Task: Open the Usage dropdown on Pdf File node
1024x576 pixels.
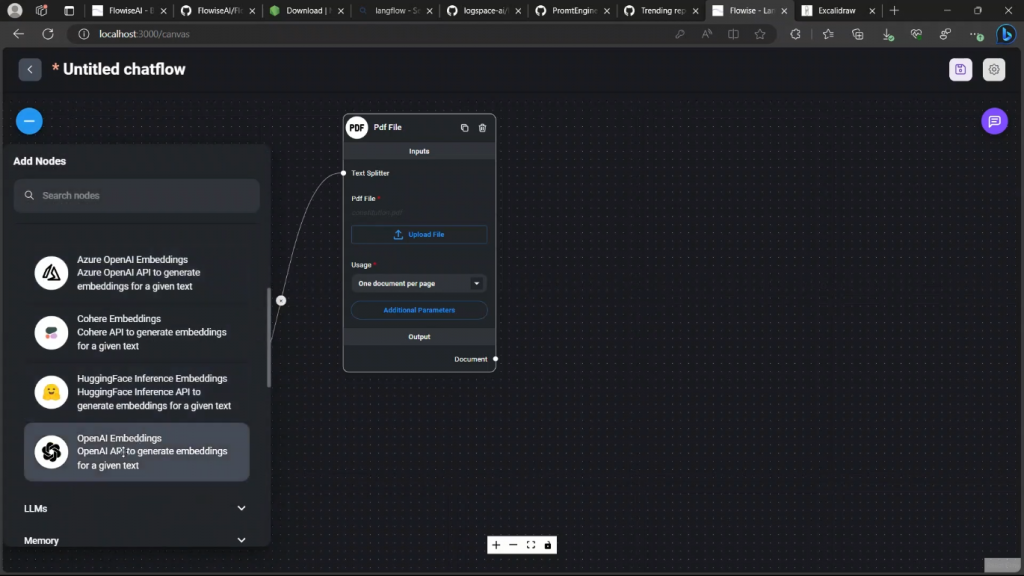Action: [x=419, y=283]
